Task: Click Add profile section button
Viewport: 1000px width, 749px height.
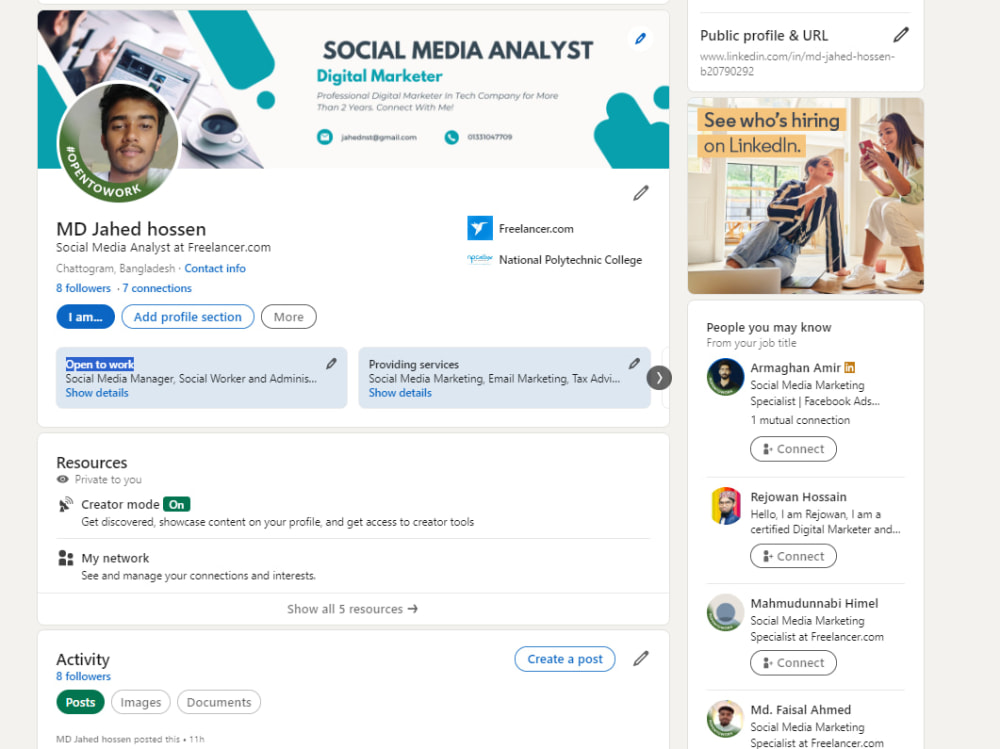Action: [x=188, y=317]
